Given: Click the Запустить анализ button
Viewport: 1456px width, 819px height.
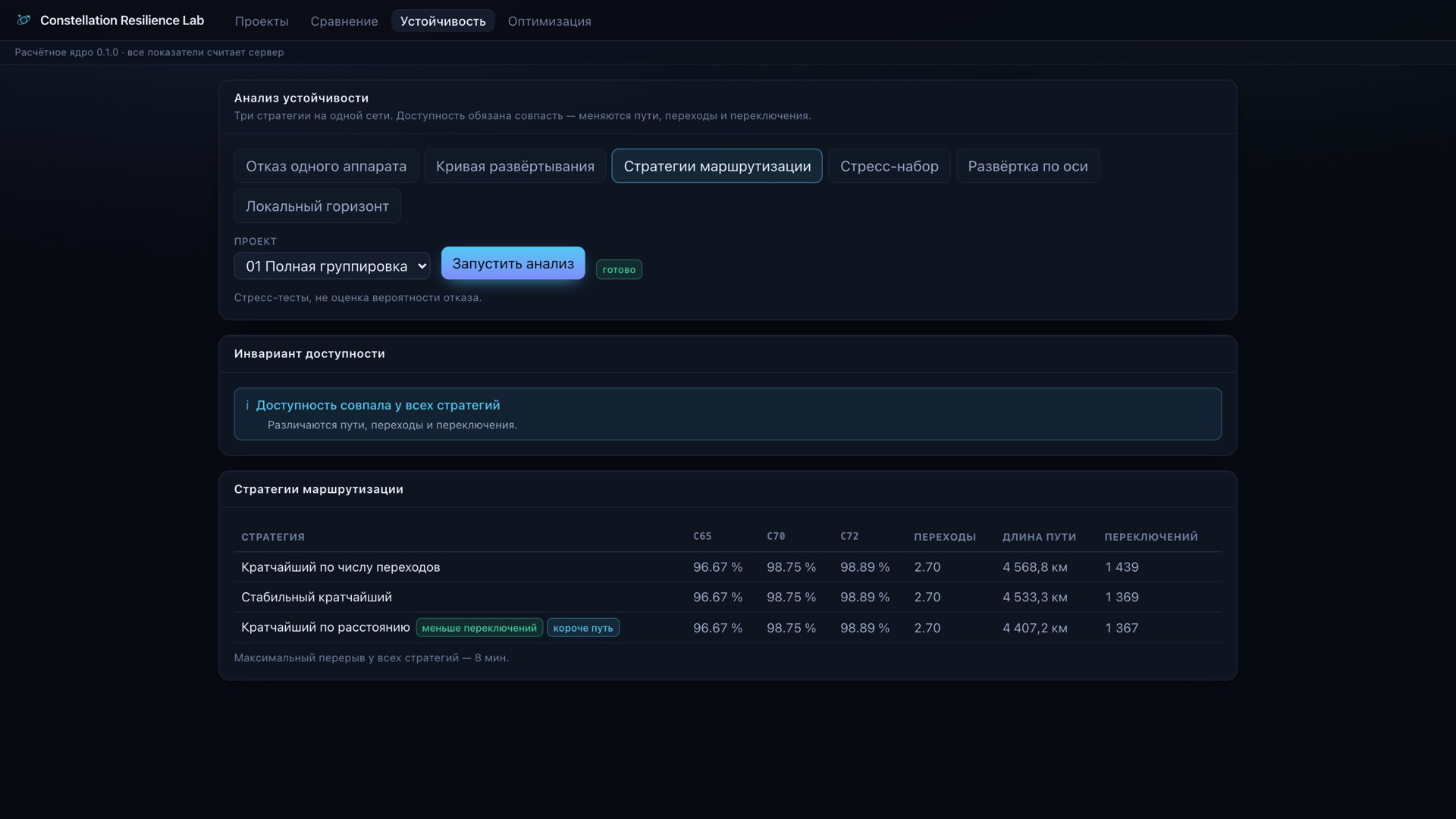Looking at the screenshot, I should click(x=513, y=263).
